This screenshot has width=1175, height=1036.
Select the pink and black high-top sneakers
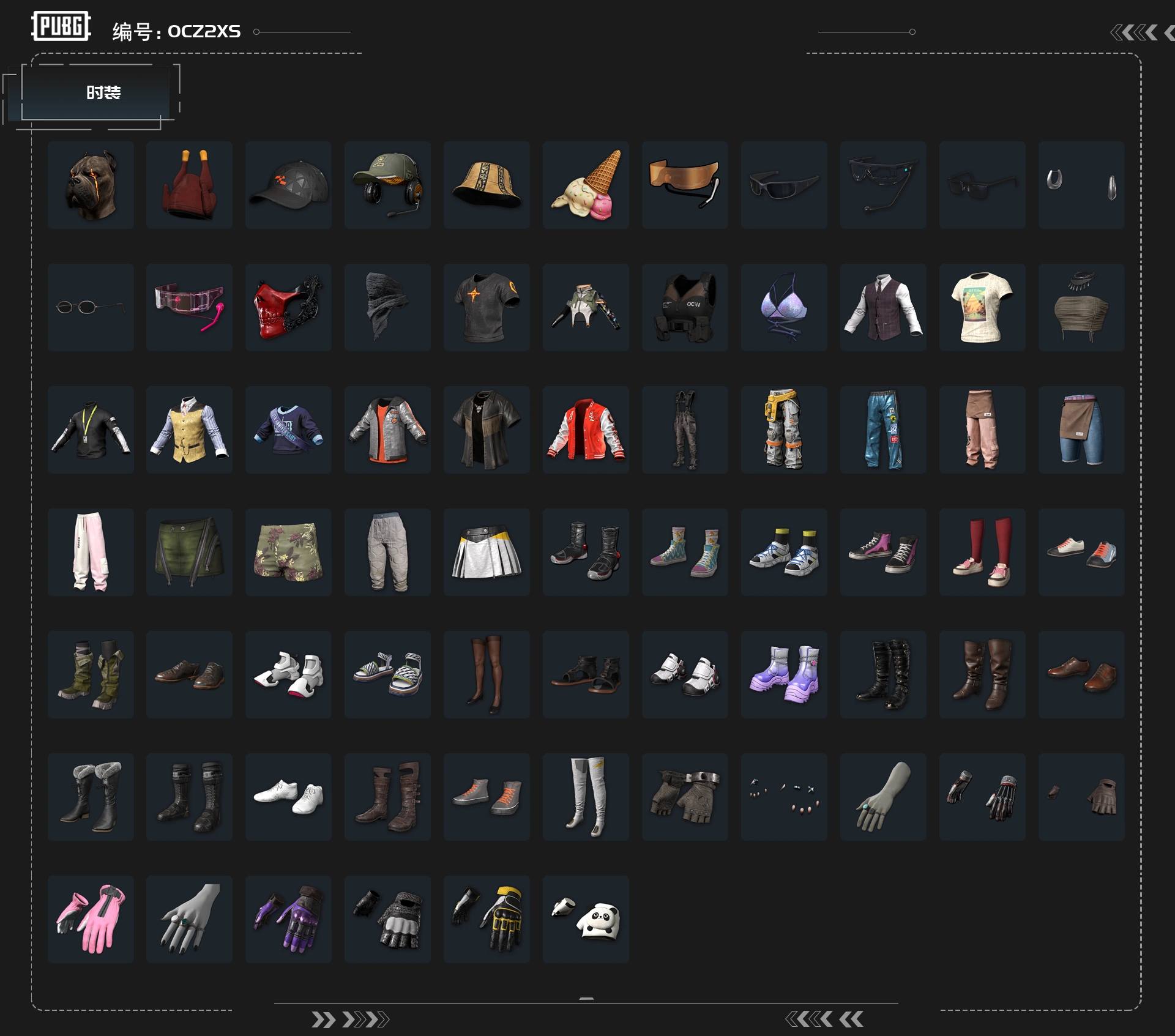click(883, 552)
